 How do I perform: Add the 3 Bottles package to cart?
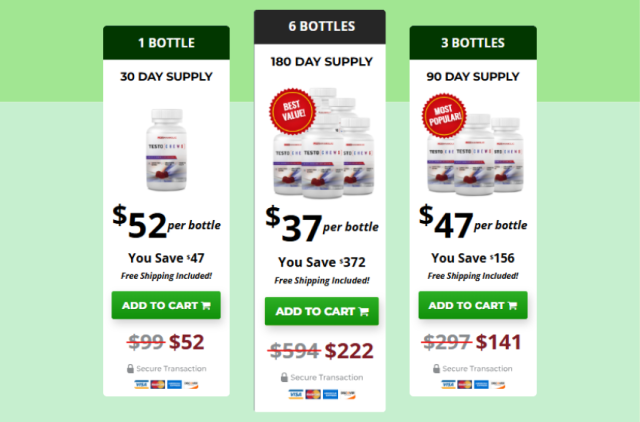point(473,305)
